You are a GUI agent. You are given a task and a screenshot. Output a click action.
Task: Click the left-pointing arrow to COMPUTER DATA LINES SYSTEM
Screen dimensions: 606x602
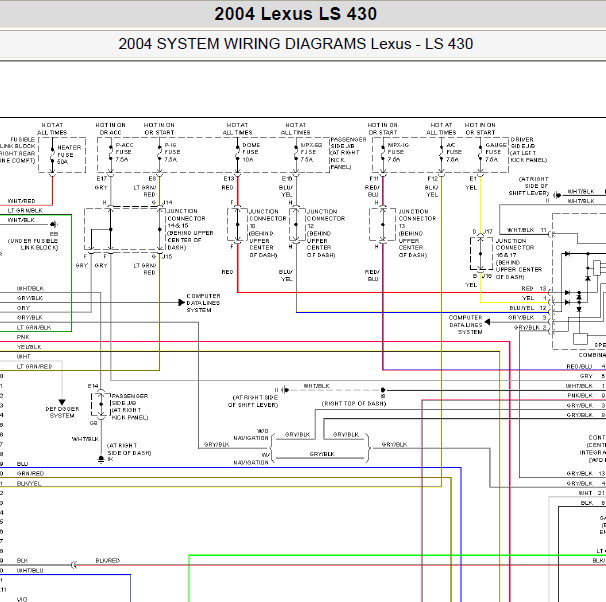487,322
